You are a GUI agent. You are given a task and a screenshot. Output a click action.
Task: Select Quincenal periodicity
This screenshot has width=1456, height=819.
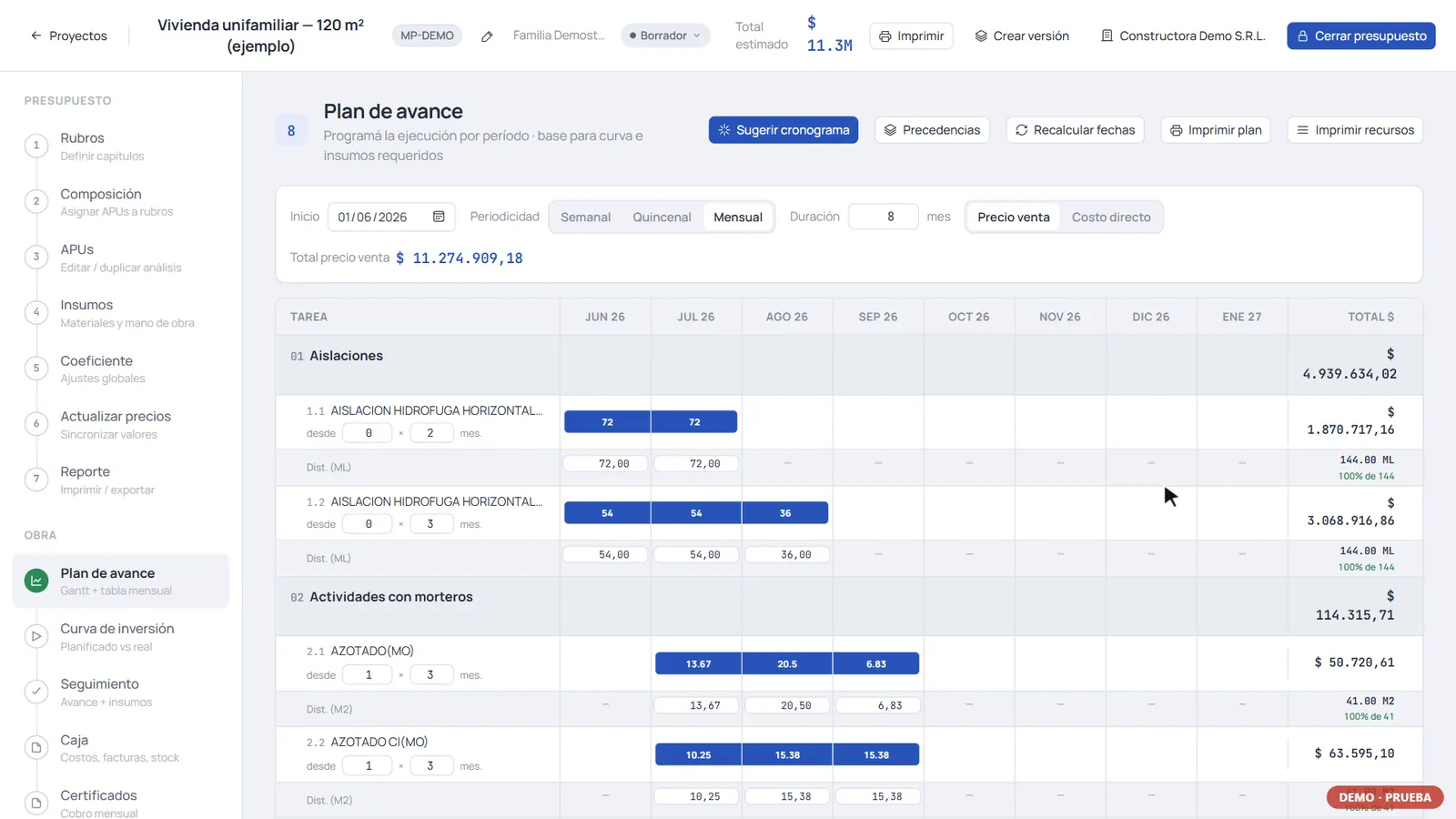(662, 217)
